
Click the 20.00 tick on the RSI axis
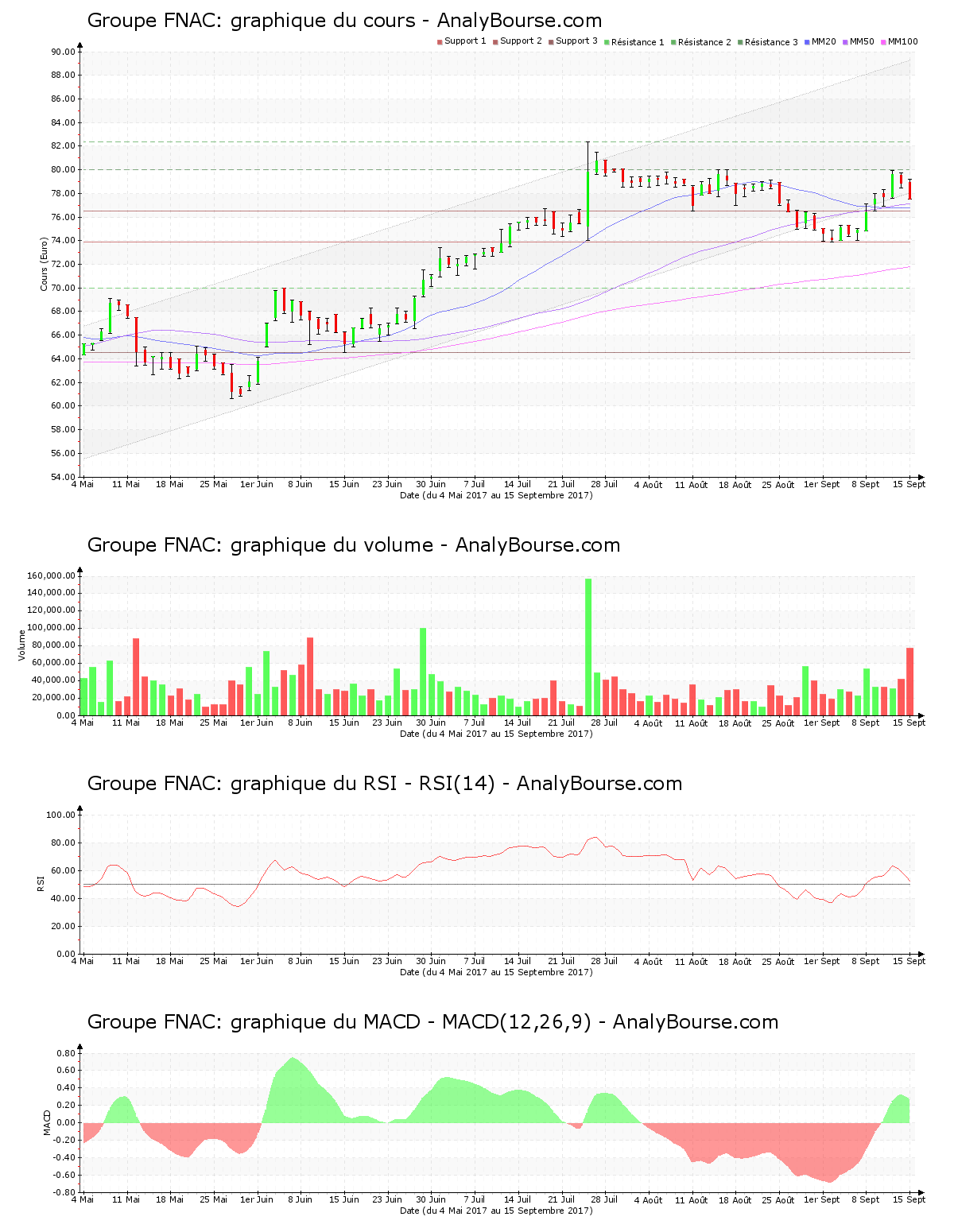63,926
